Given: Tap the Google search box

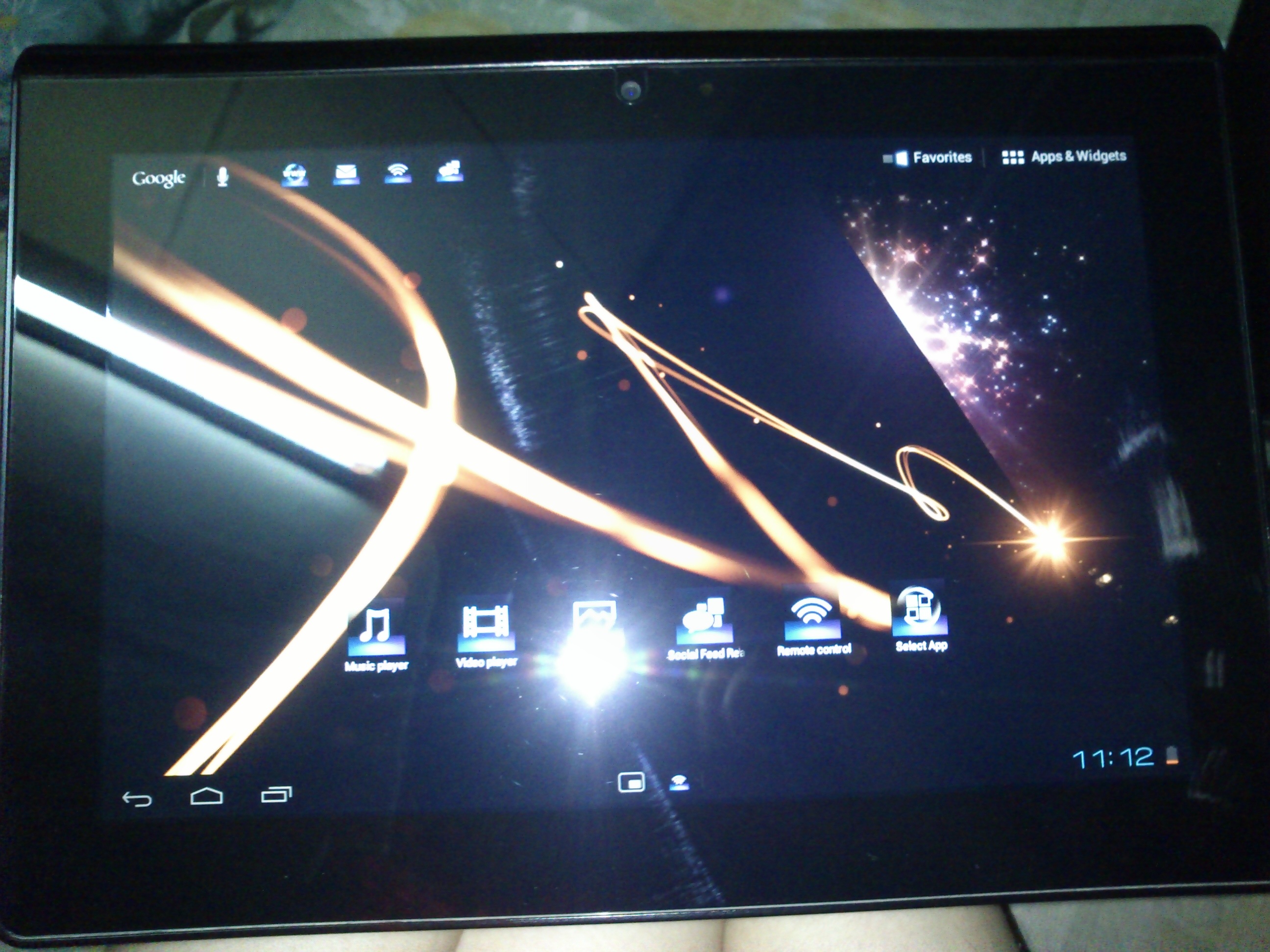Looking at the screenshot, I should point(159,178).
